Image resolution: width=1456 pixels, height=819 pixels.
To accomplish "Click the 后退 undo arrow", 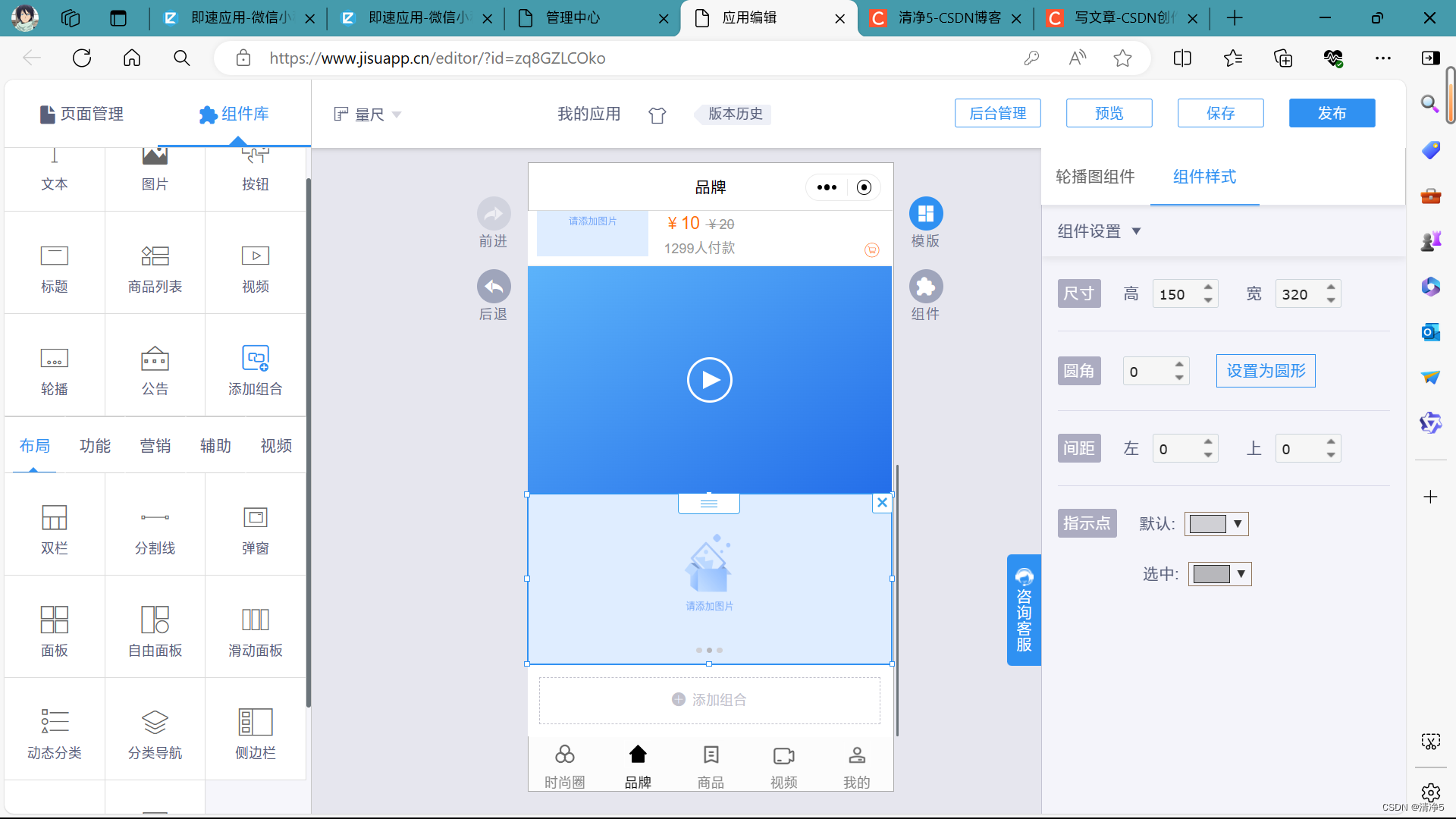I will (494, 287).
